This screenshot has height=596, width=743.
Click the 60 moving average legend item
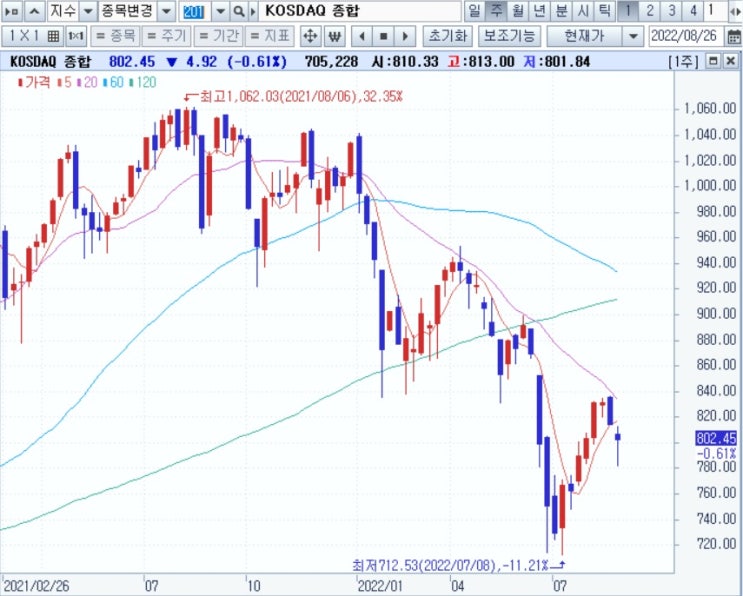113,82
